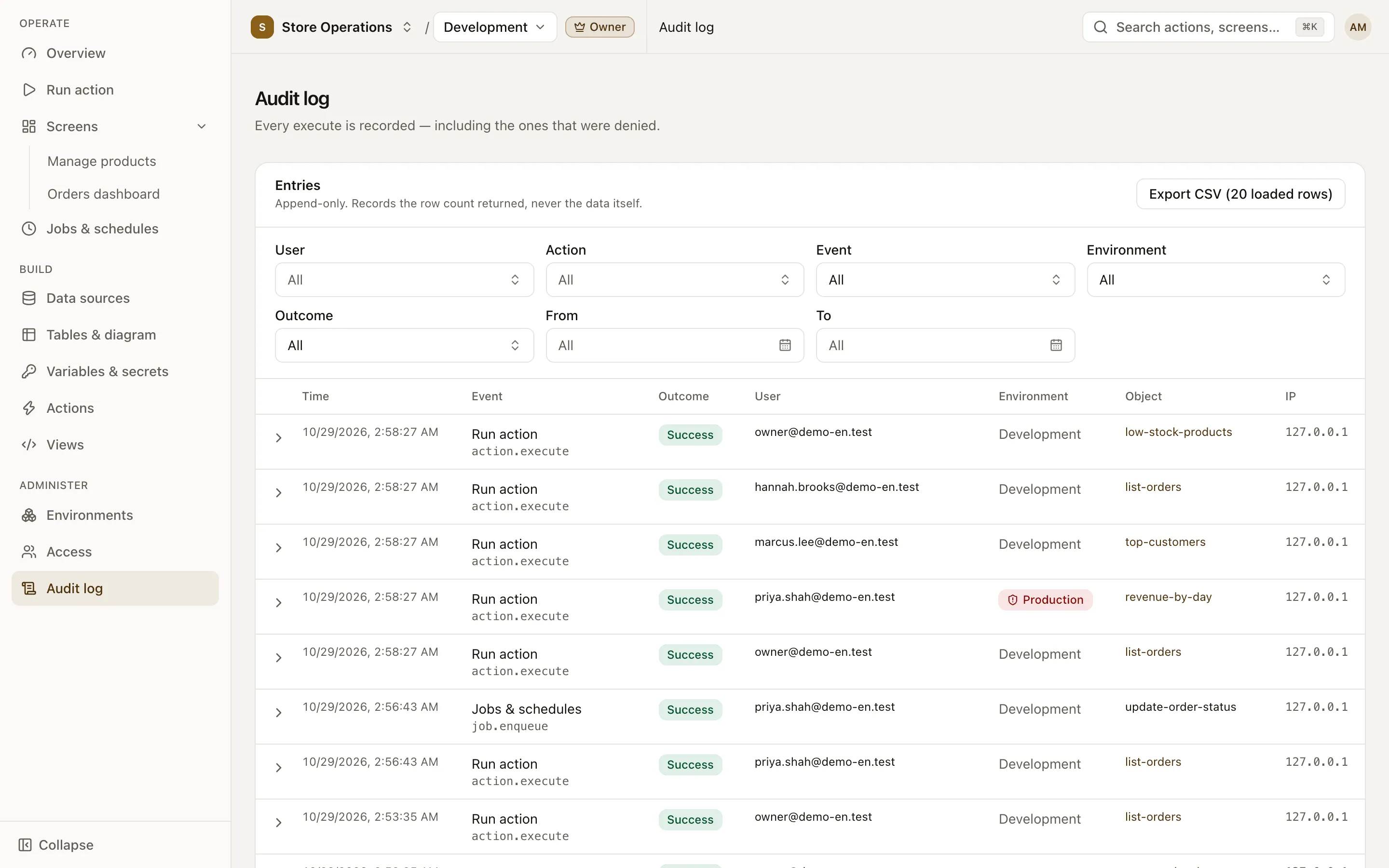Click the Audit log sidebar icon
This screenshot has width=1389, height=868.
(29, 588)
